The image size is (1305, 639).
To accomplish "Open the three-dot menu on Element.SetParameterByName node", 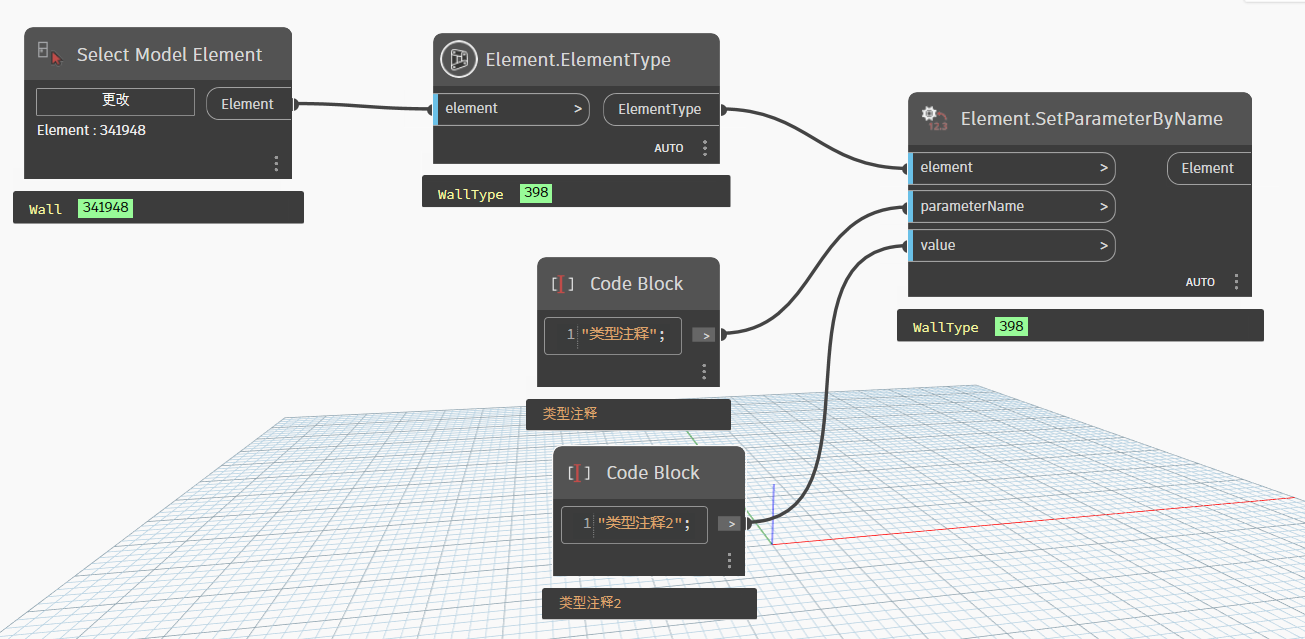I will 1237,282.
